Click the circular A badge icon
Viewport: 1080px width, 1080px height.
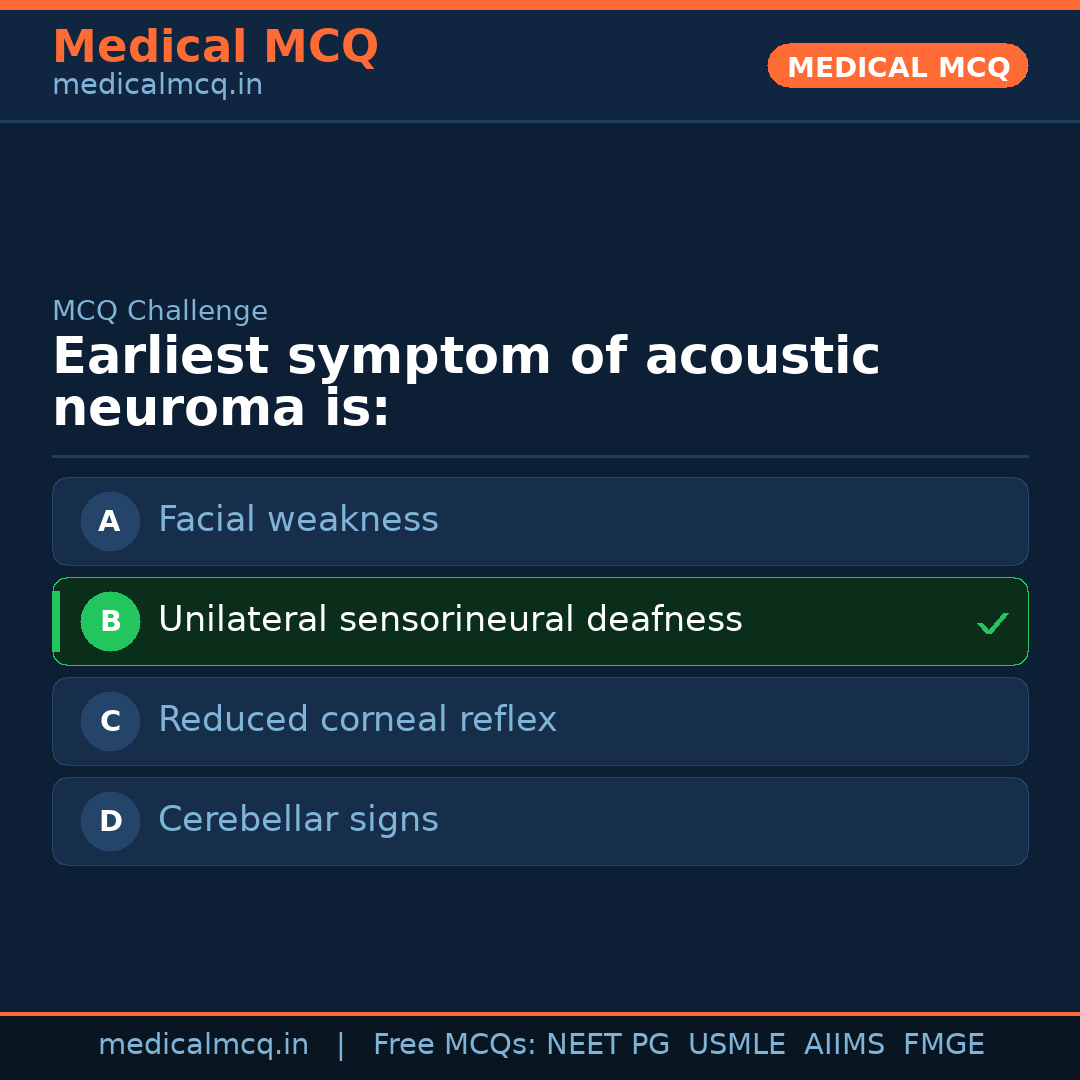pyautogui.click(x=110, y=521)
